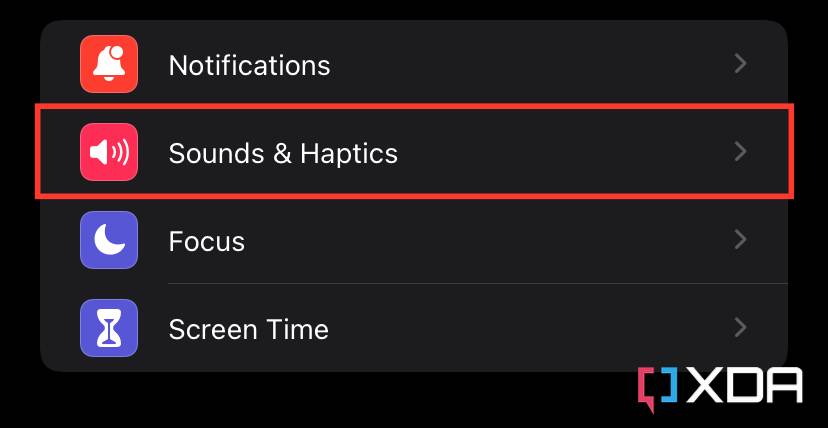Click the red highlight border around Sounds & Haptics

click(x=415, y=105)
